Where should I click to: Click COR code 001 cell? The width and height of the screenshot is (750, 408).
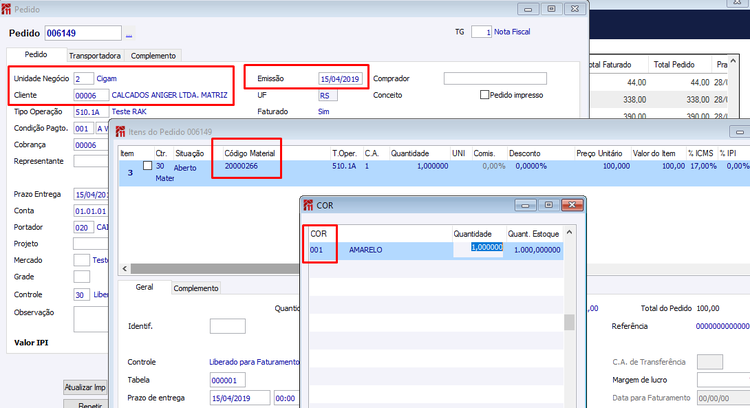point(317,250)
